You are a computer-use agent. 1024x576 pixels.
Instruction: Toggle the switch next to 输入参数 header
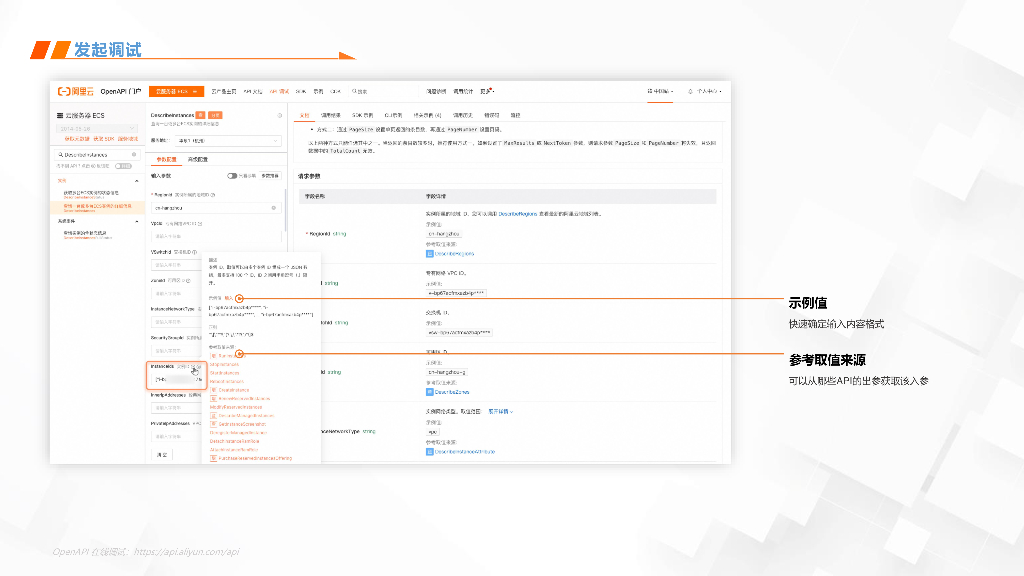coord(232,175)
